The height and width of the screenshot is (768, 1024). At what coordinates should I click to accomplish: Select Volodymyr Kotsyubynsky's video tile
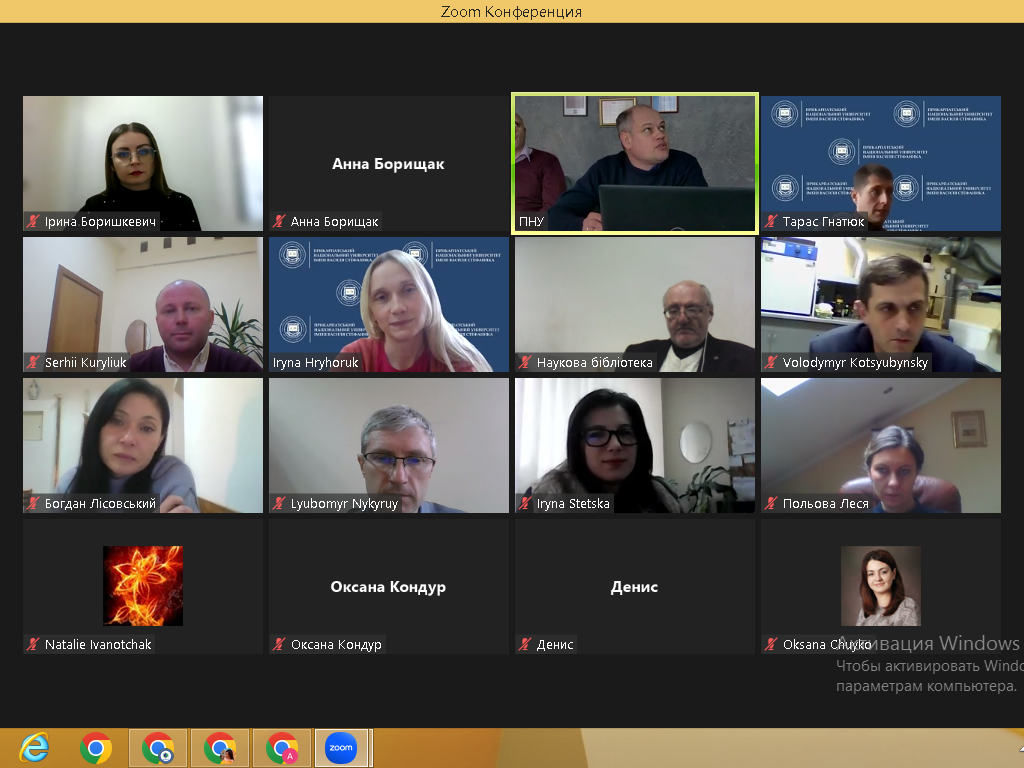coord(880,304)
